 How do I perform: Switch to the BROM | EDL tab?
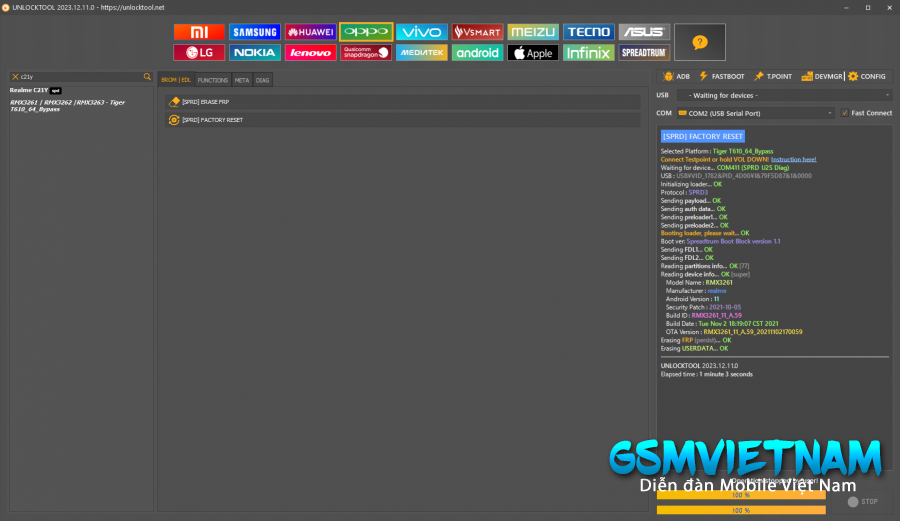(176, 80)
